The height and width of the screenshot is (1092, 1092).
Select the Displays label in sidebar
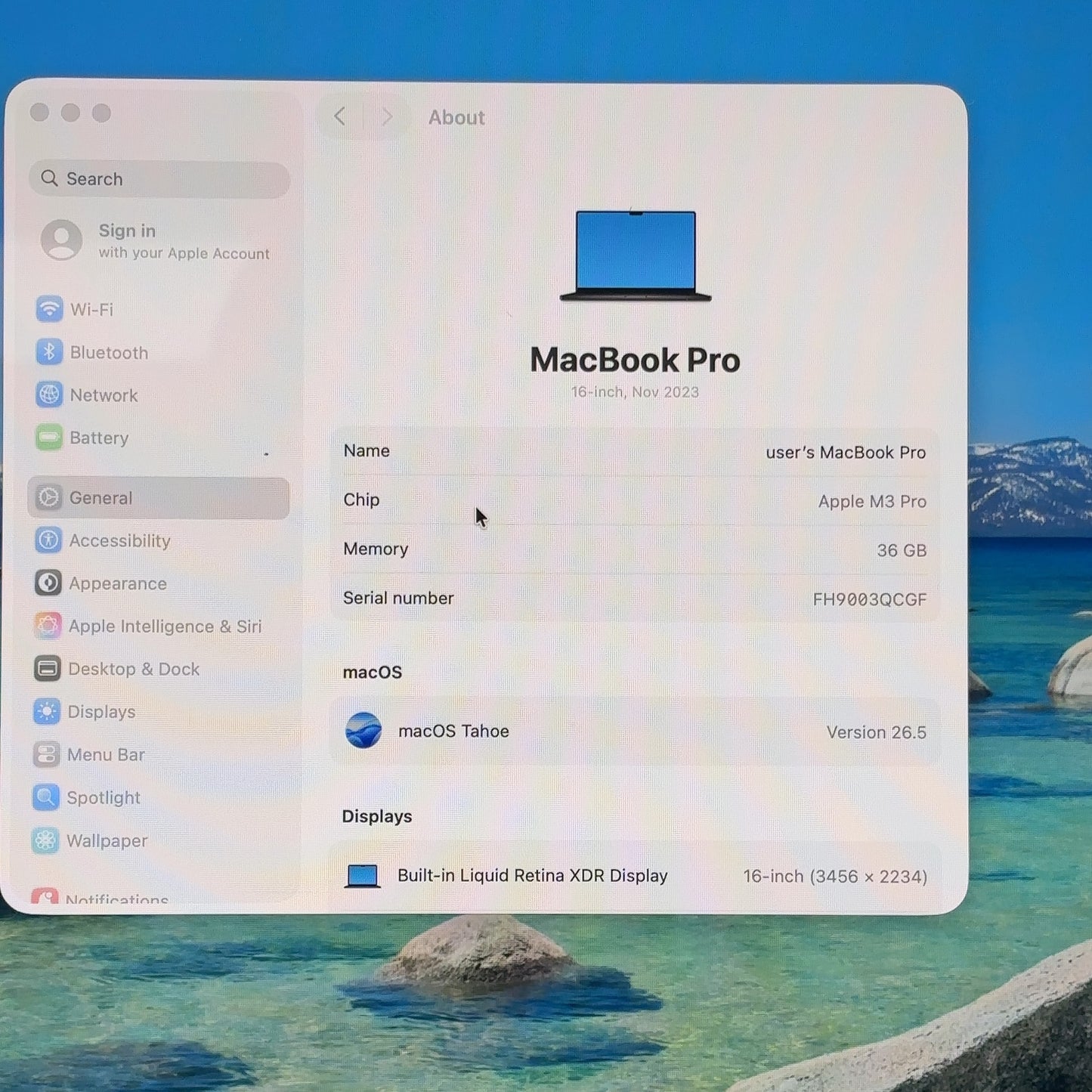point(101,712)
